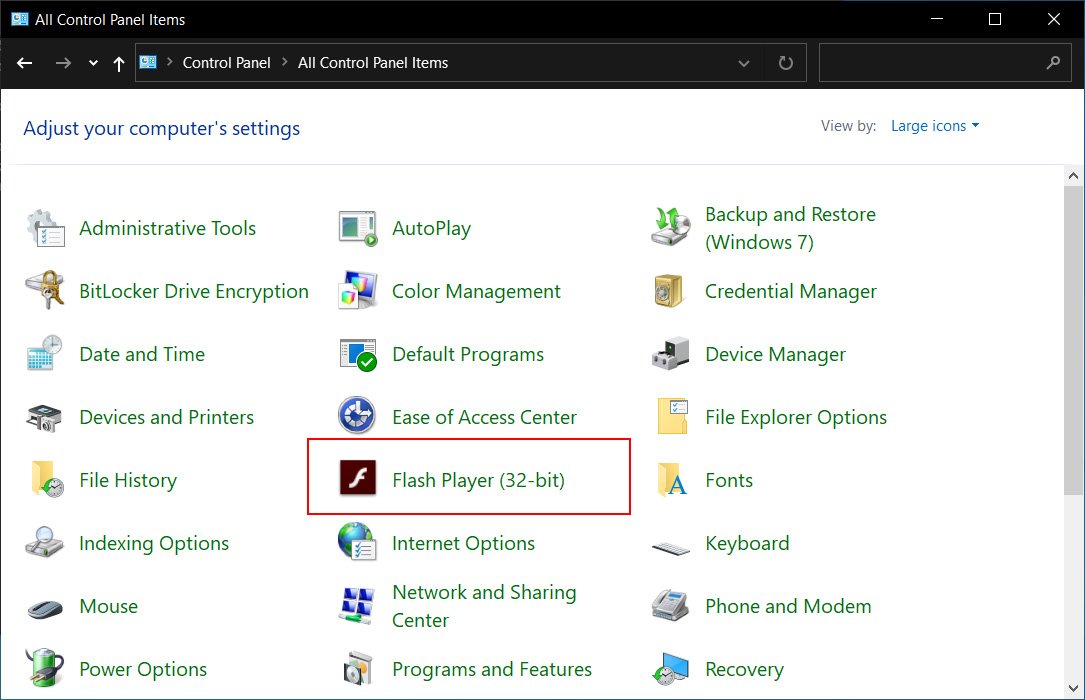Screen dimensions: 1085x700
Task: Click the Credential Manager safe icon
Action: 670,290
